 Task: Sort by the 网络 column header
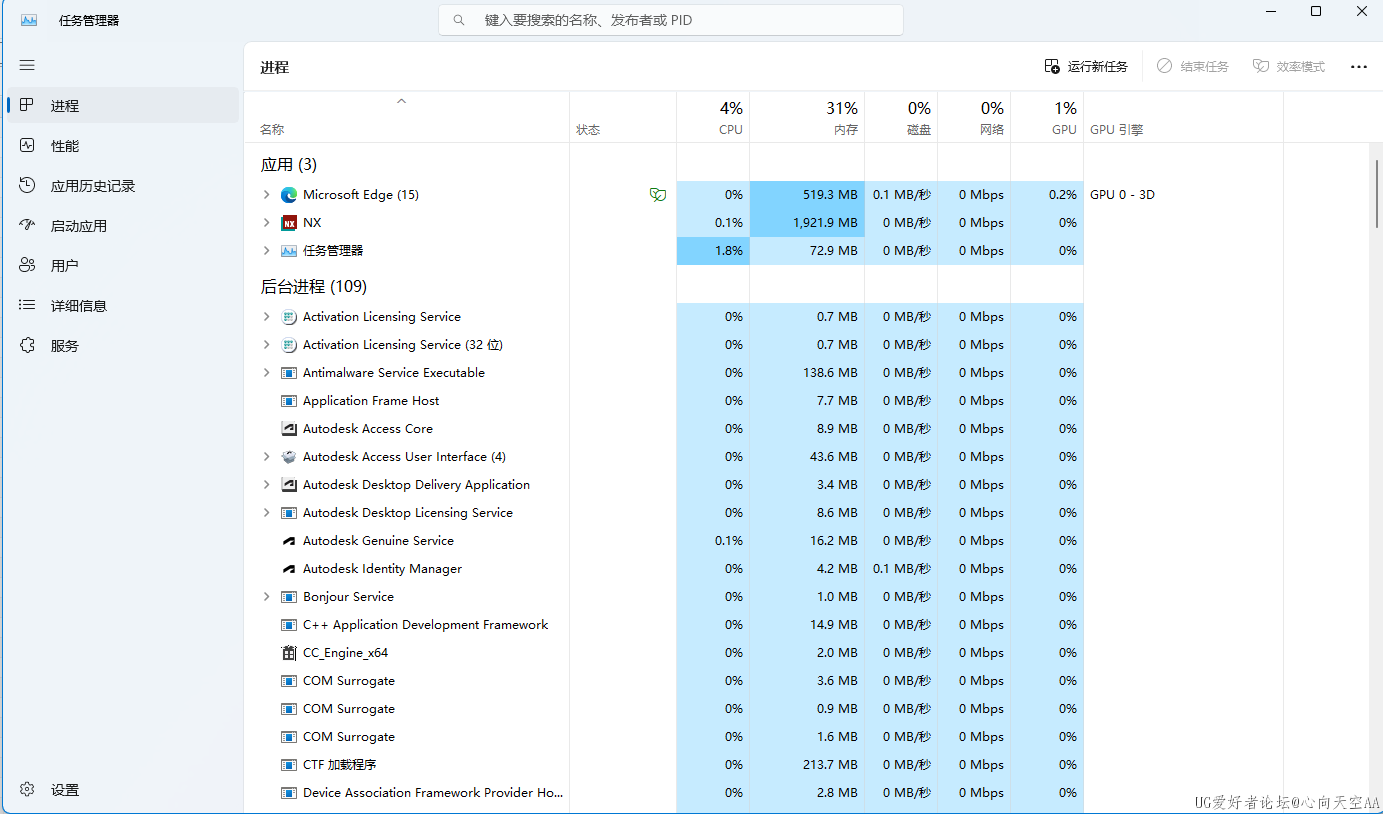click(974, 117)
